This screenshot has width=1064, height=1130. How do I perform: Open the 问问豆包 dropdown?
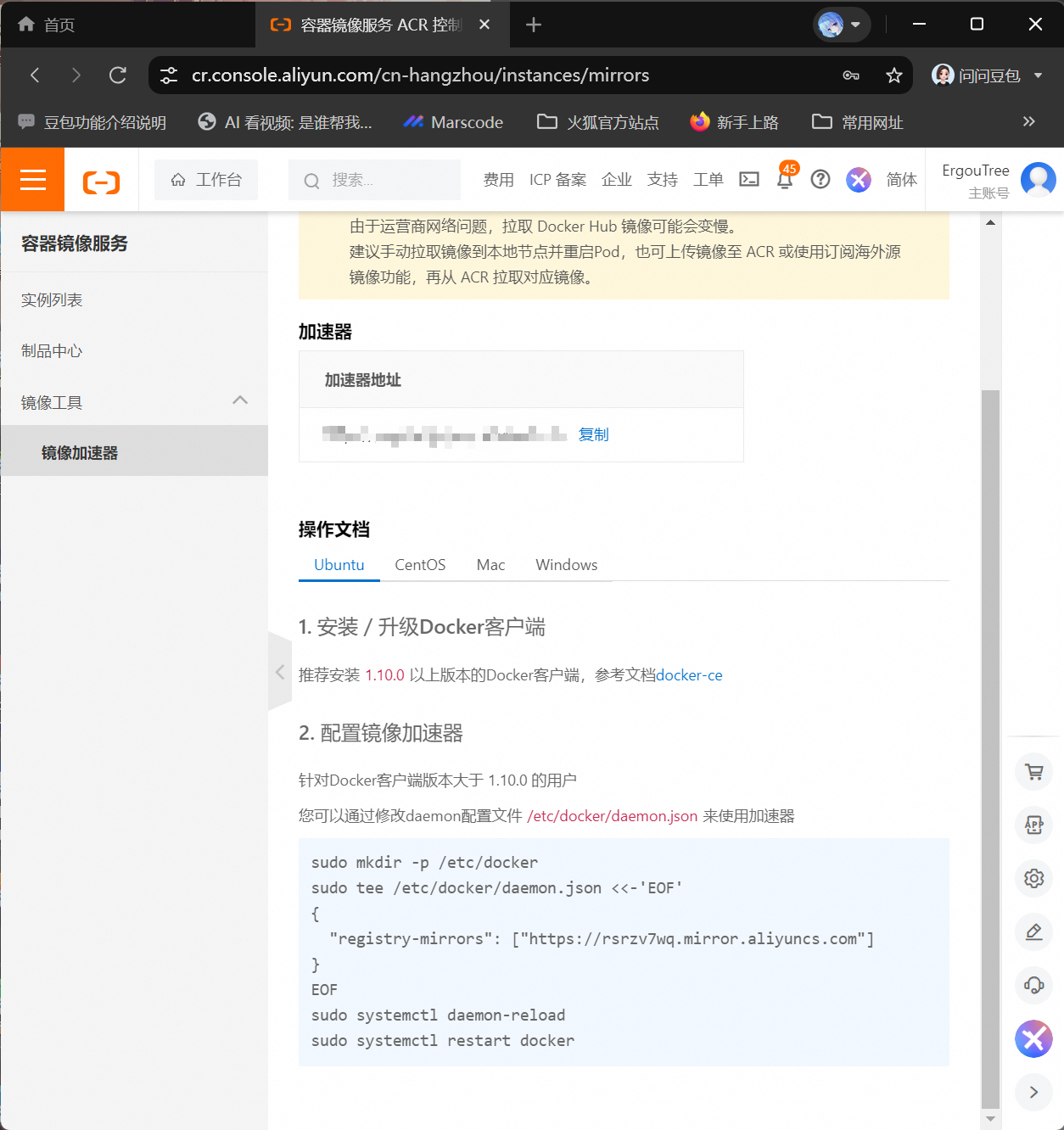pos(988,76)
